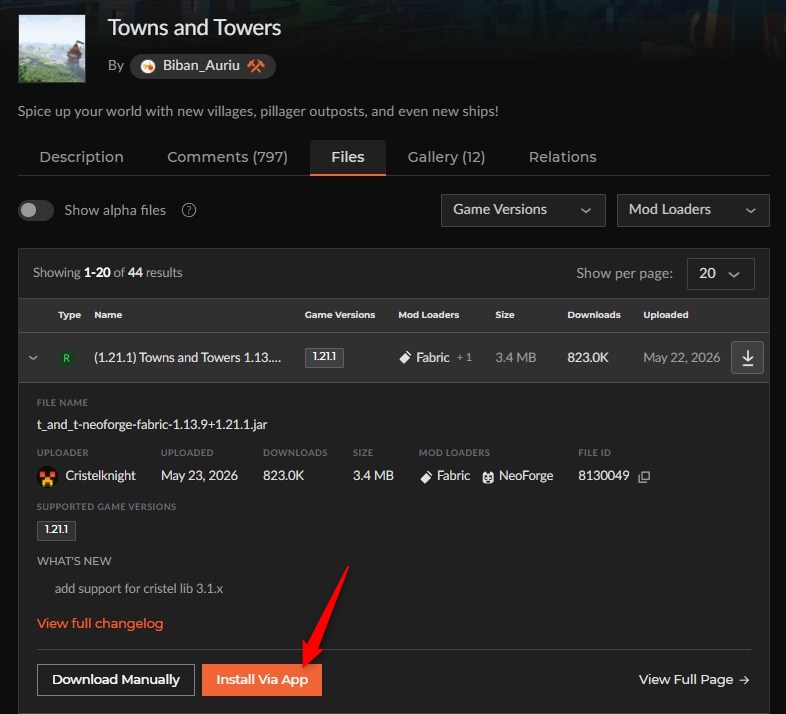Click changelog text add support for cristel lib 3.1.x
Image resolution: width=786 pixels, height=714 pixels.
coord(139,589)
